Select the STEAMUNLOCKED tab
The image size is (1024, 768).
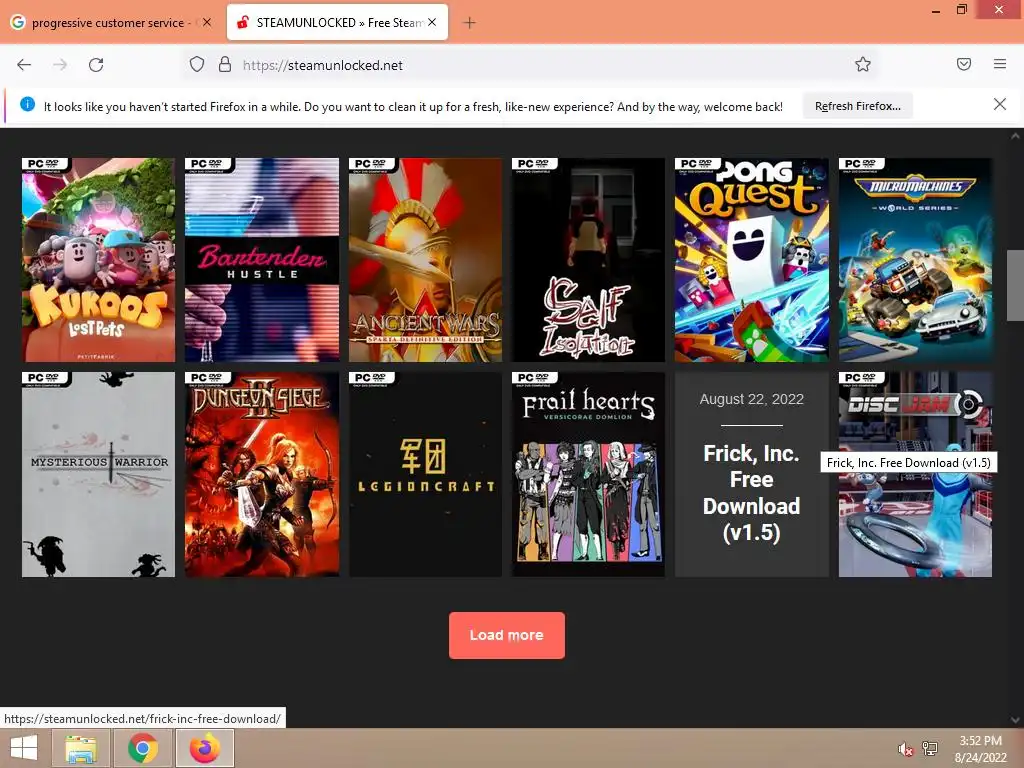(338, 23)
